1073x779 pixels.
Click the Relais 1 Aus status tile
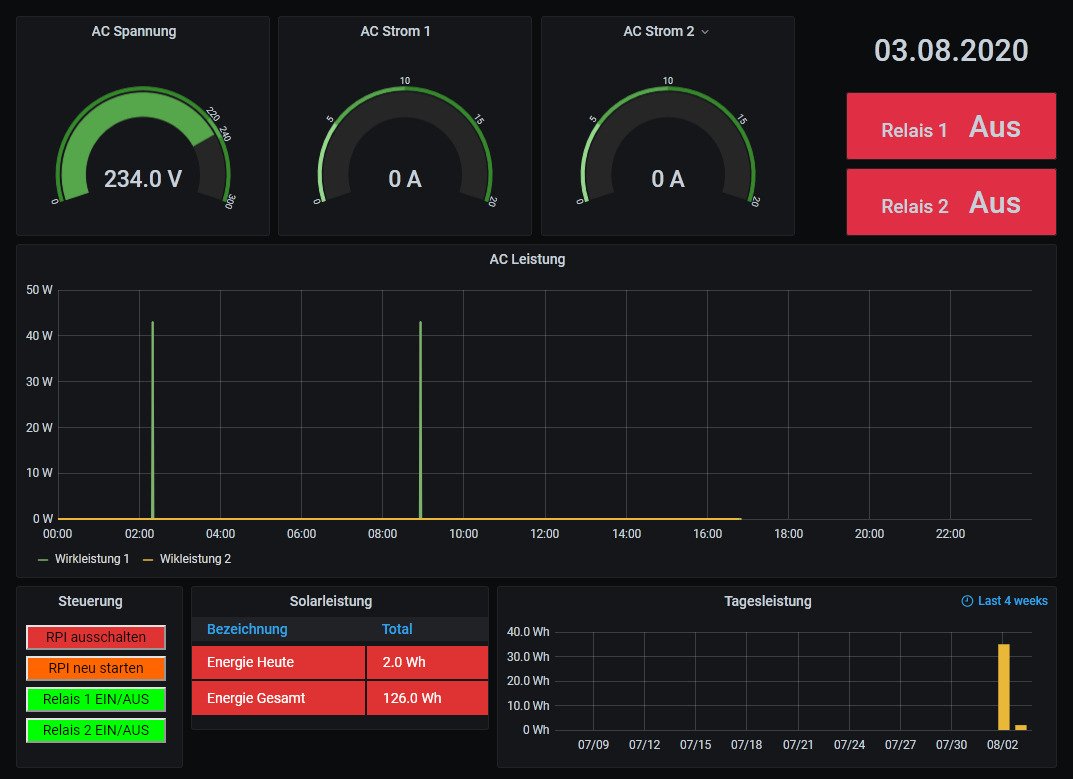point(951,127)
